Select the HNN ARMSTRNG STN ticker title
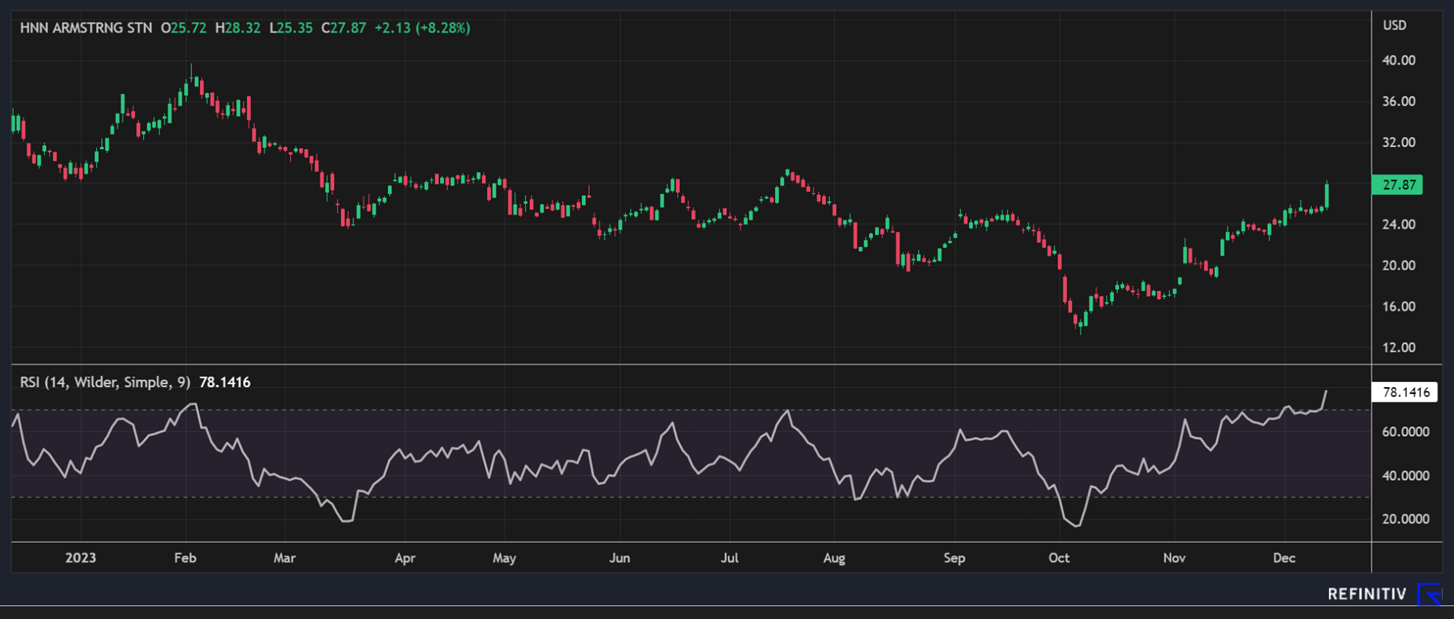 86,28
